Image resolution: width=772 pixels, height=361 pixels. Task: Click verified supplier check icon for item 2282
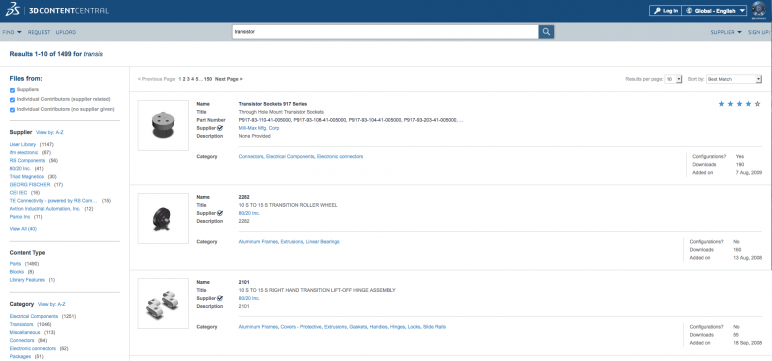click(220, 213)
